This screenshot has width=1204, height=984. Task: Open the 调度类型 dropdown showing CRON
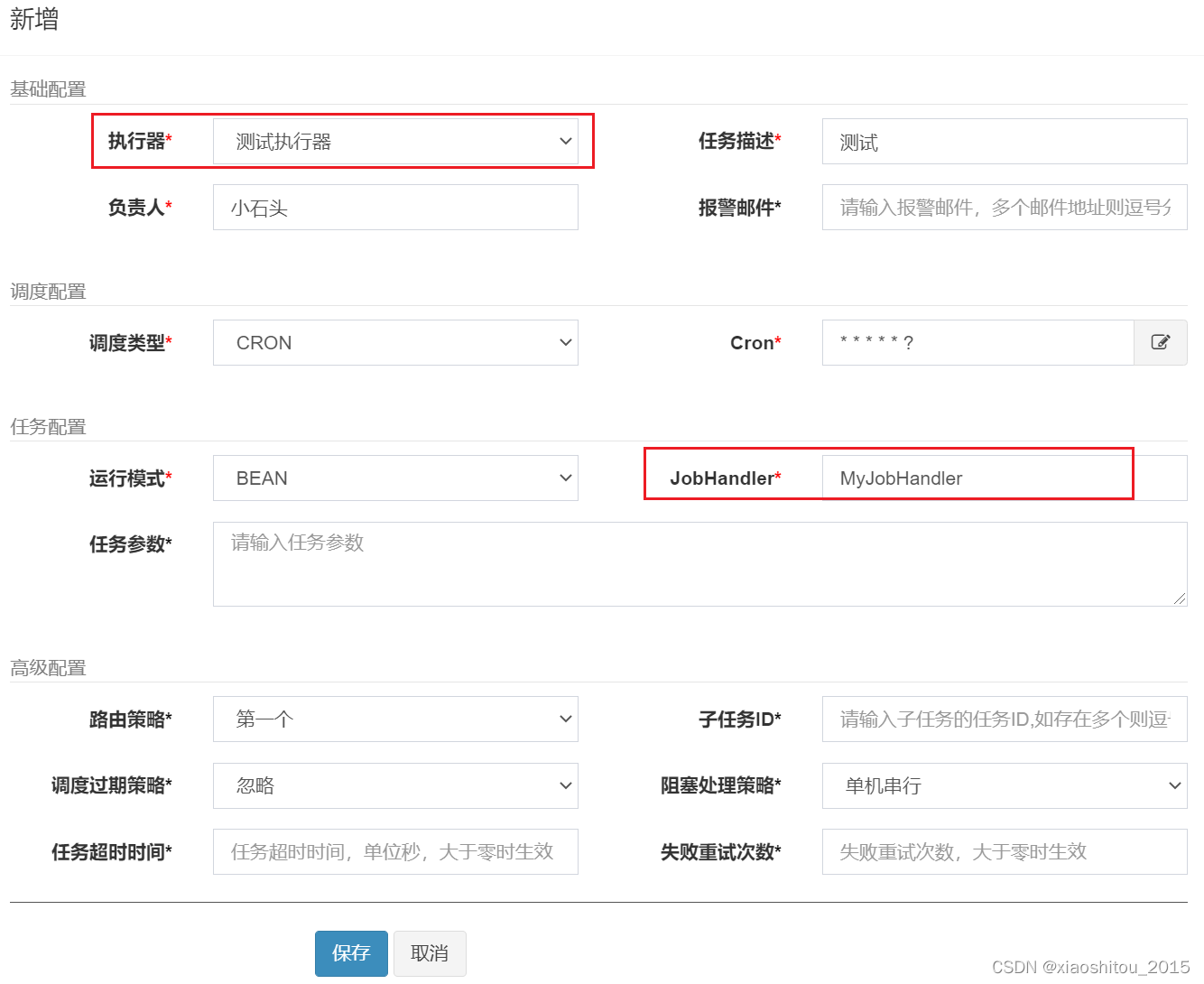[x=395, y=343]
